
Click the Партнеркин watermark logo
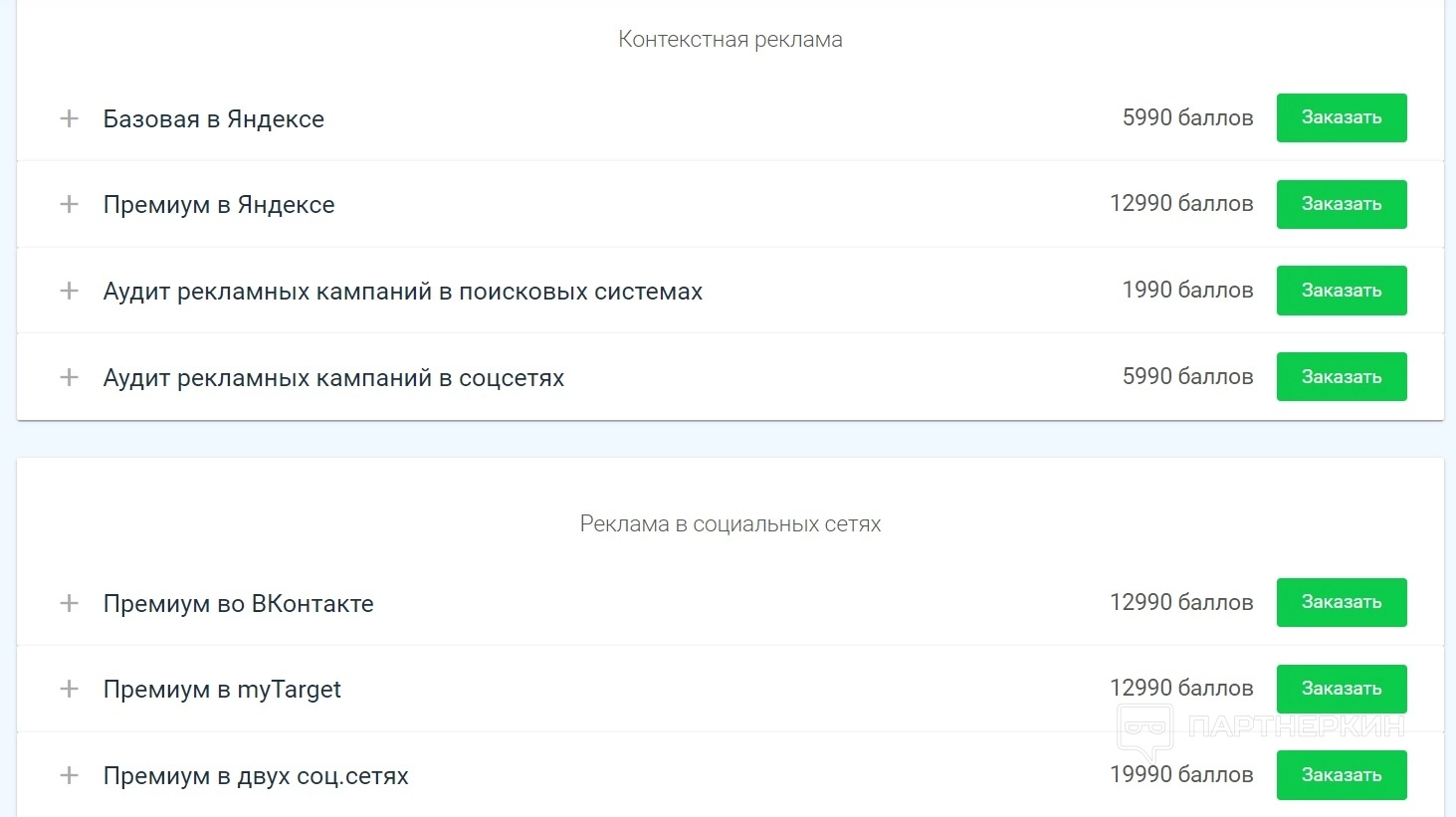[1261, 728]
